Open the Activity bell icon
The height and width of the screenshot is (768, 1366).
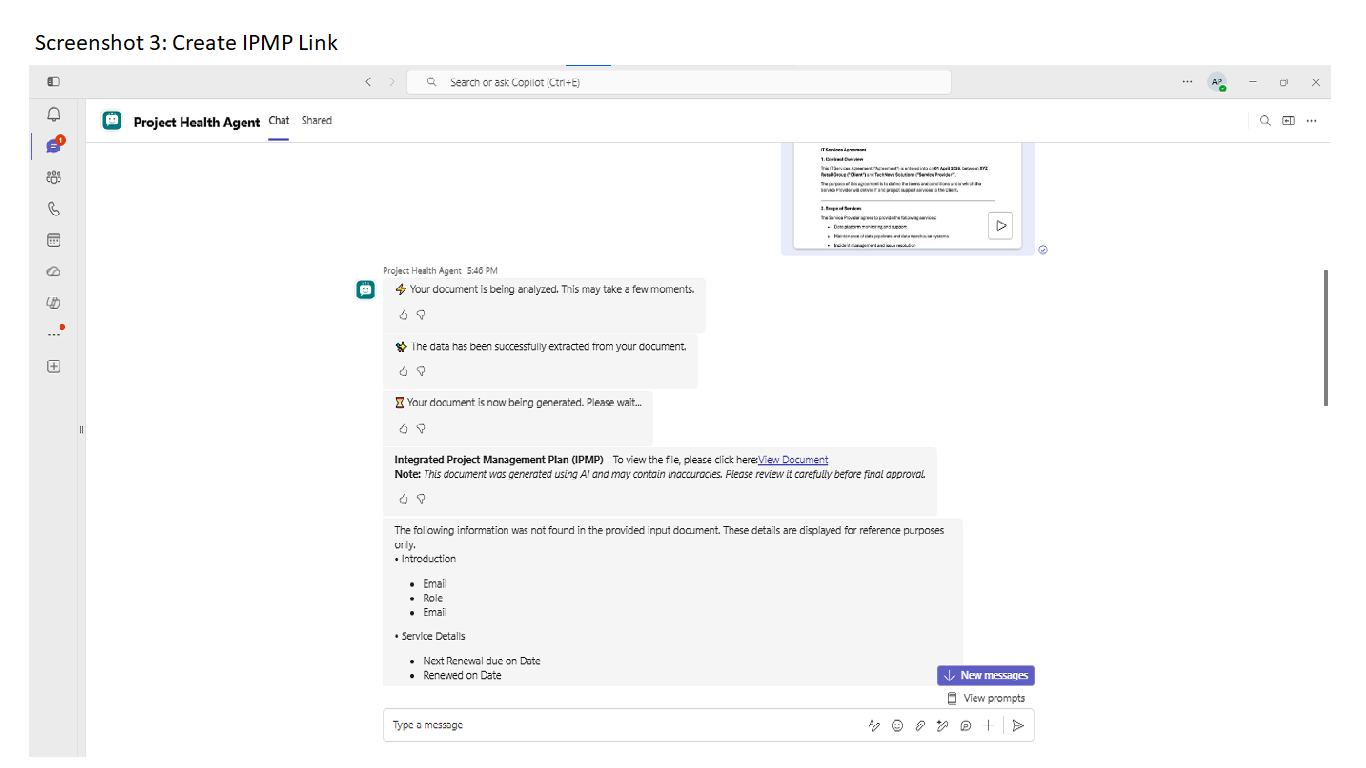click(54, 115)
